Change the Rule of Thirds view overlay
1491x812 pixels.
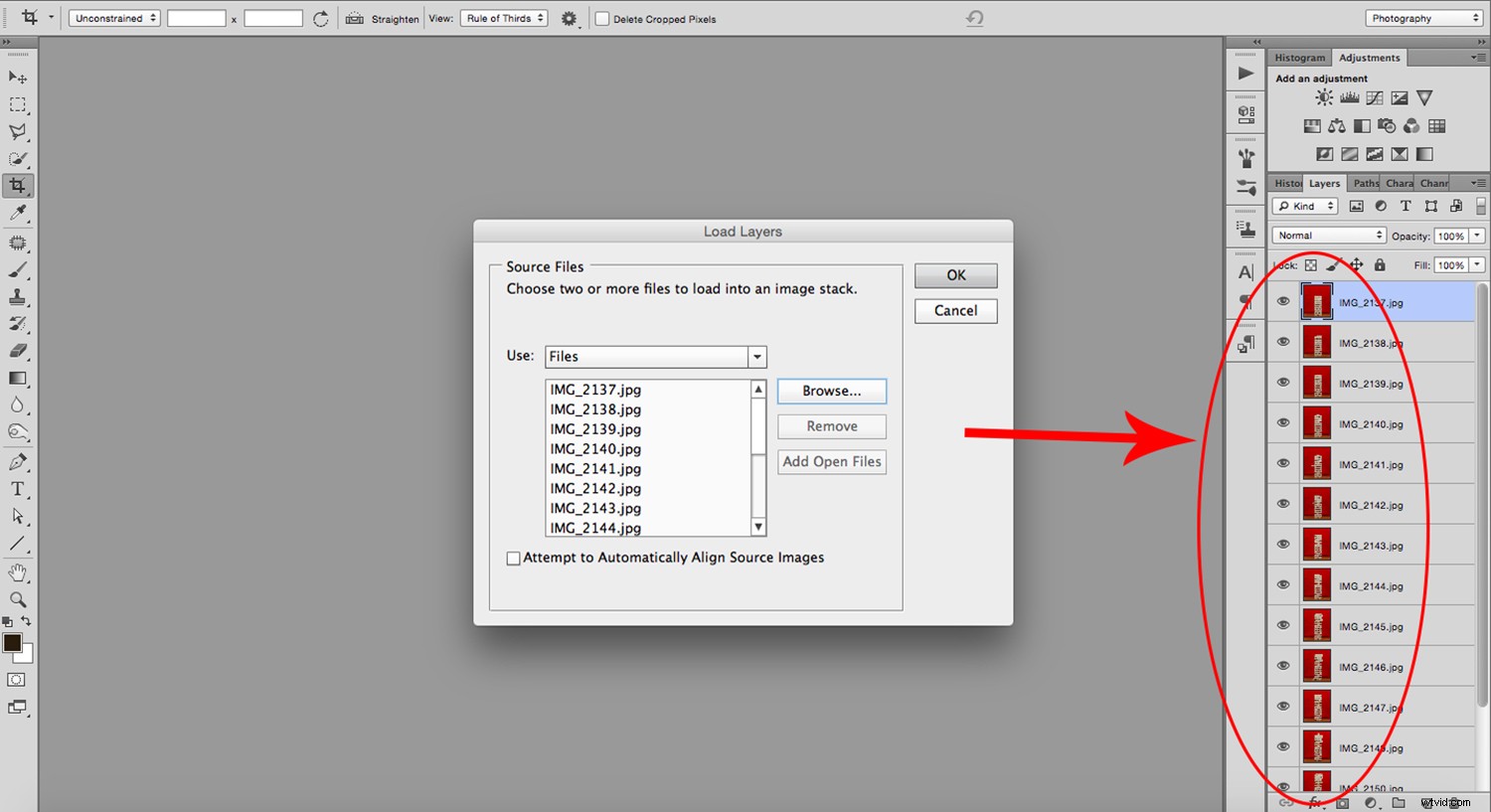(503, 17)
